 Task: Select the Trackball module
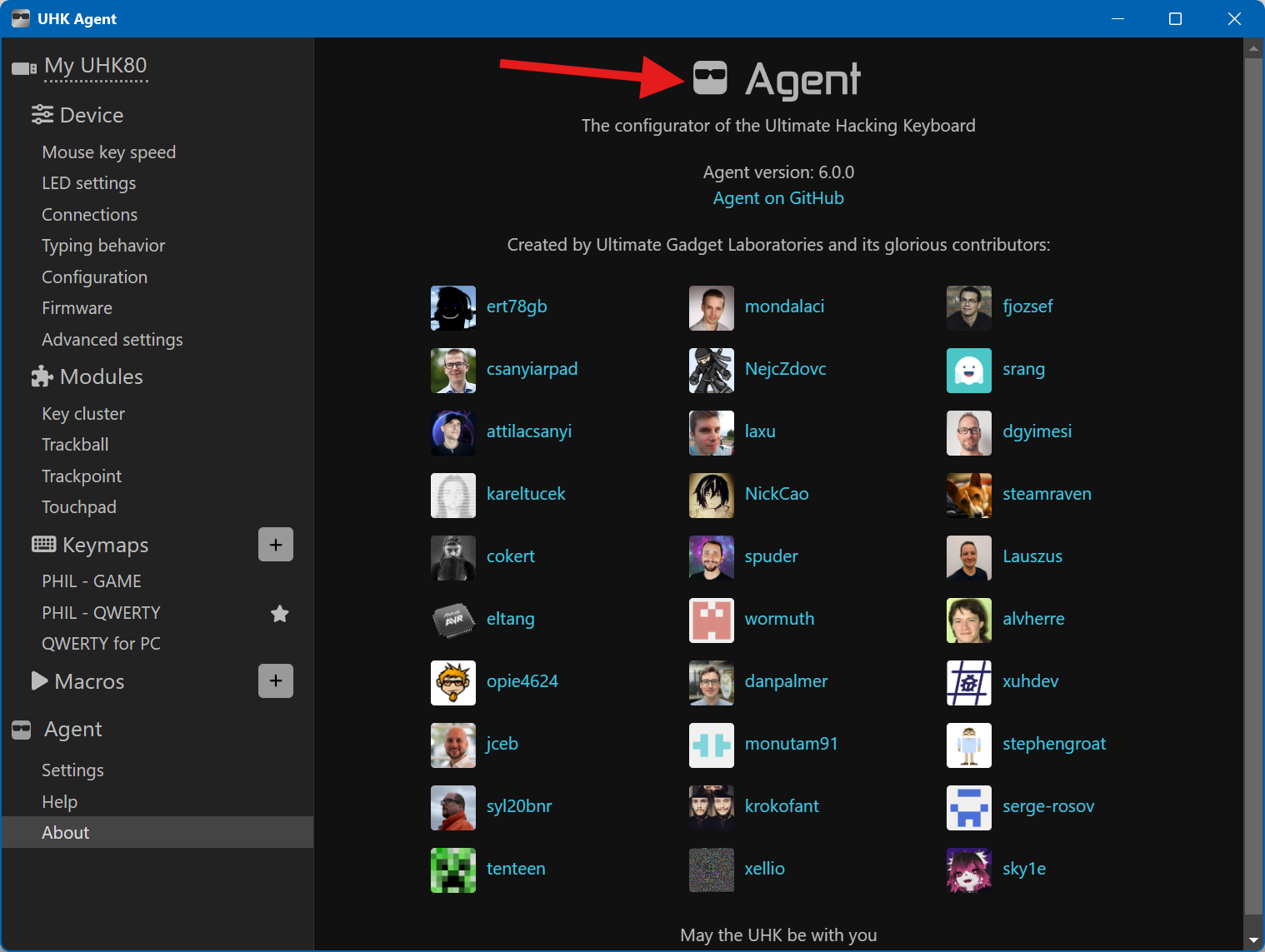tap(75, 445)
